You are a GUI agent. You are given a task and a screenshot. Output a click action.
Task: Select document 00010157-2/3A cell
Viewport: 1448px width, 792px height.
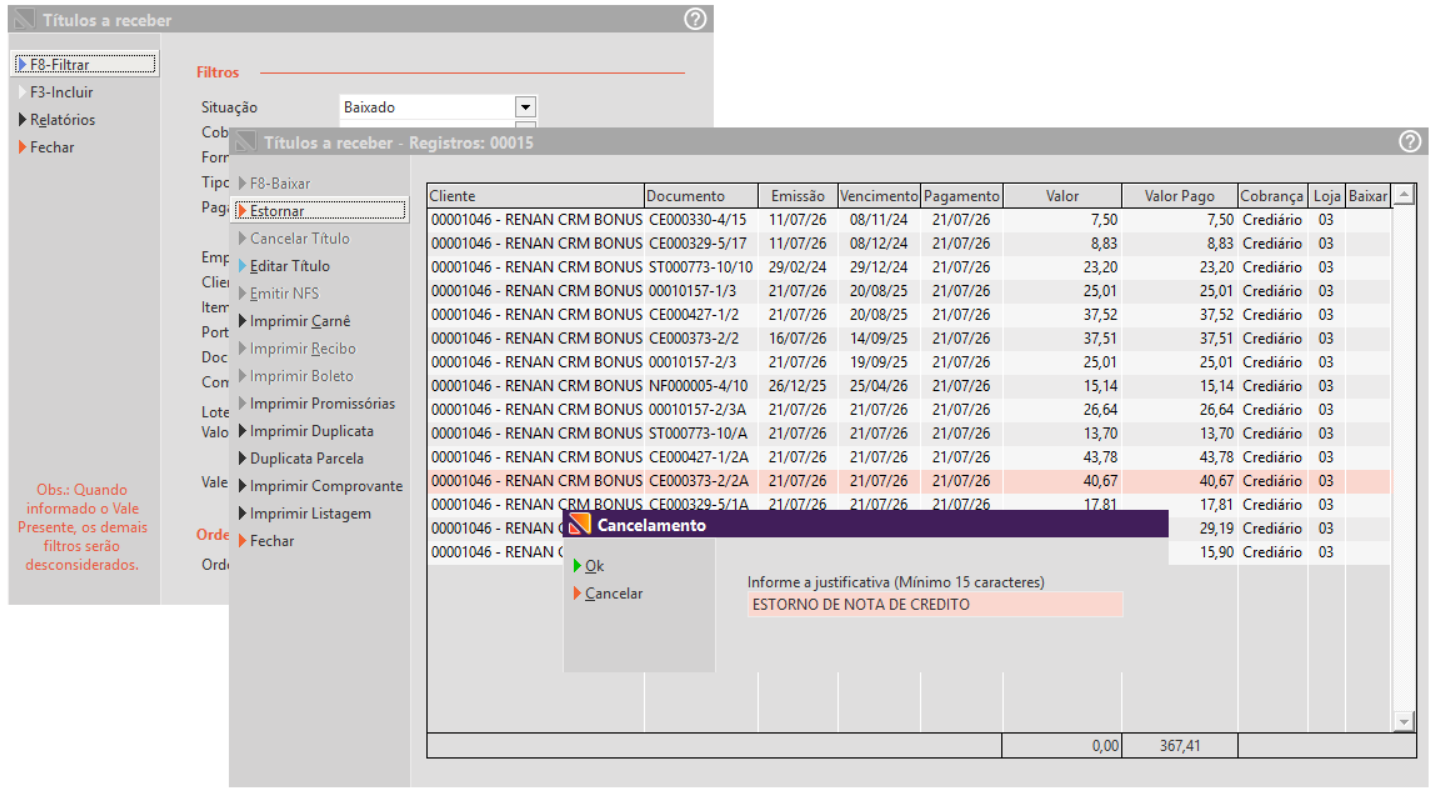coord(700,410)
